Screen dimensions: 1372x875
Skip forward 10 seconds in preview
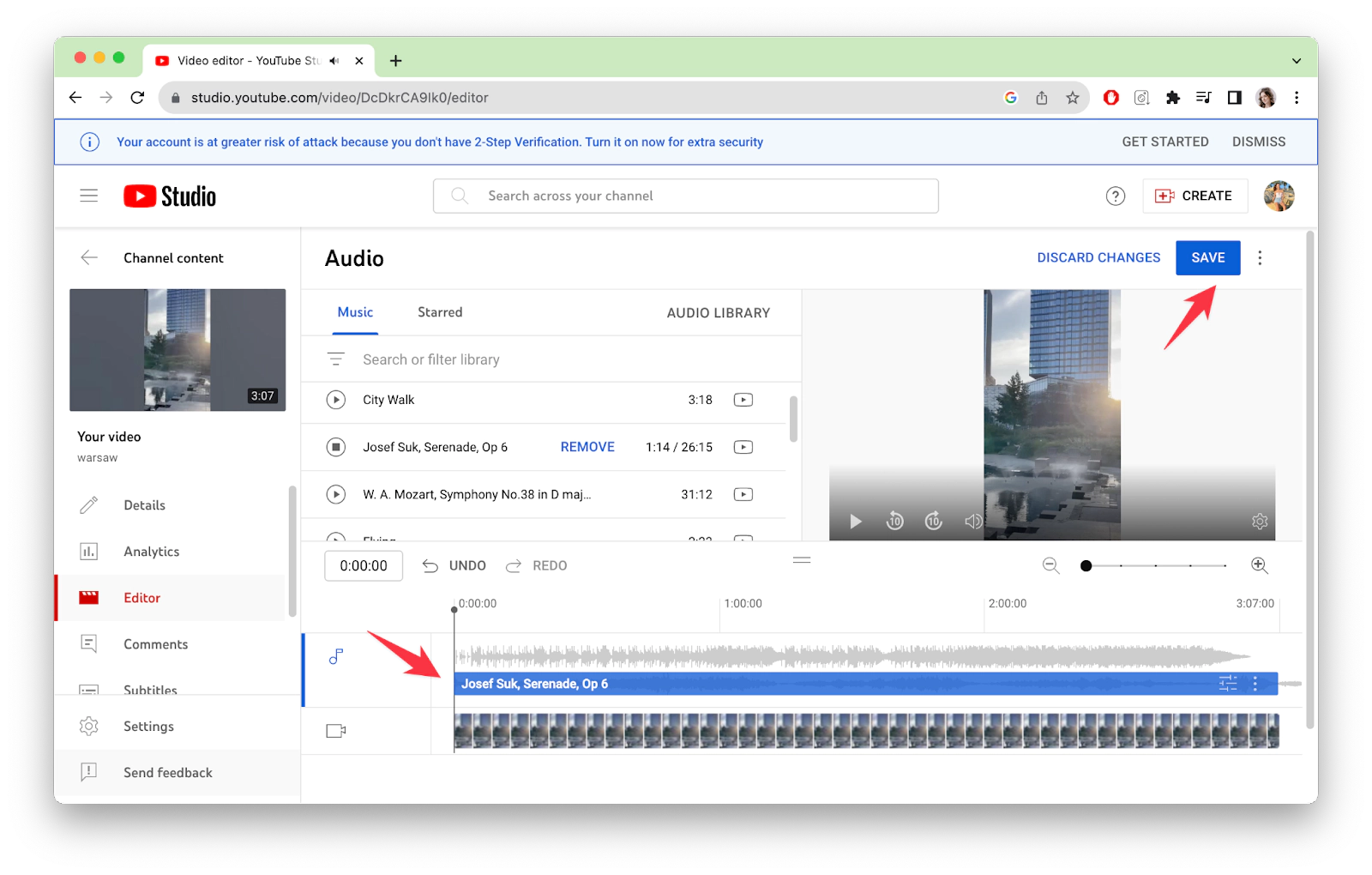tap(934, 522)
